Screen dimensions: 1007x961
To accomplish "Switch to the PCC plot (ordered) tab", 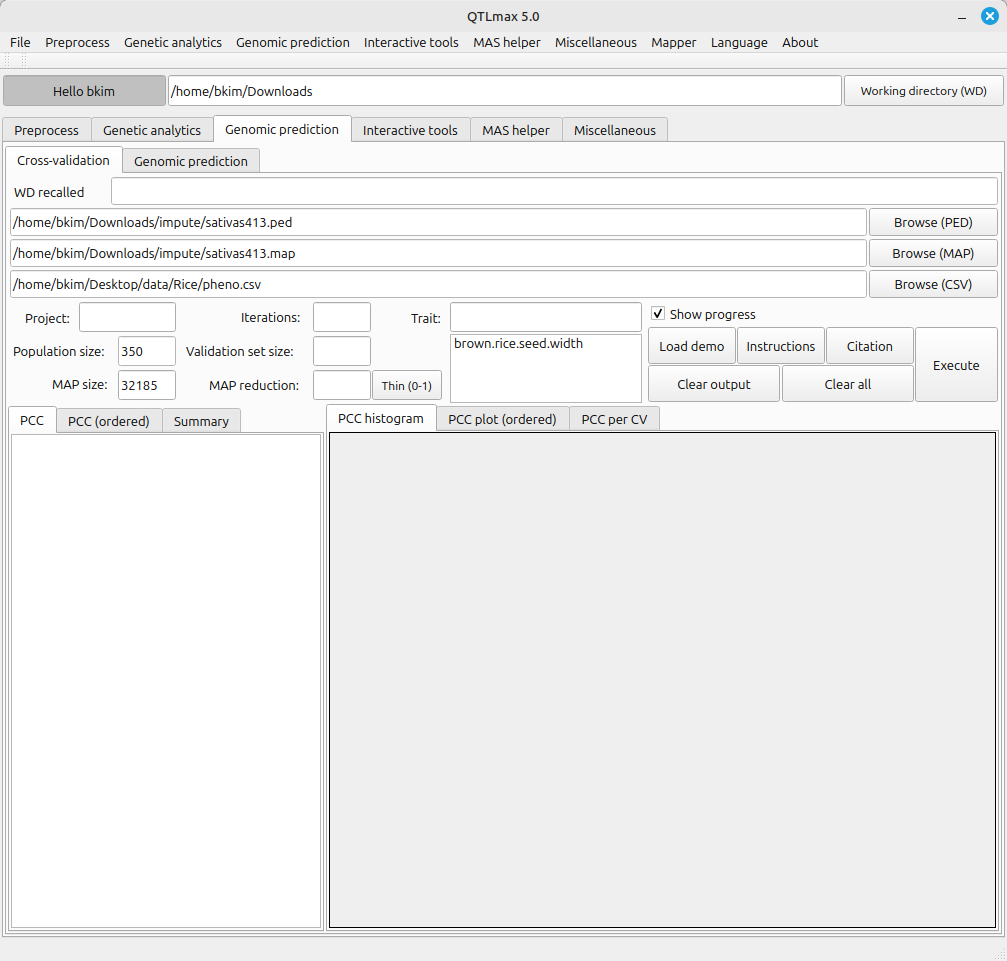I will pyautogui.click(x=502, y=419).
